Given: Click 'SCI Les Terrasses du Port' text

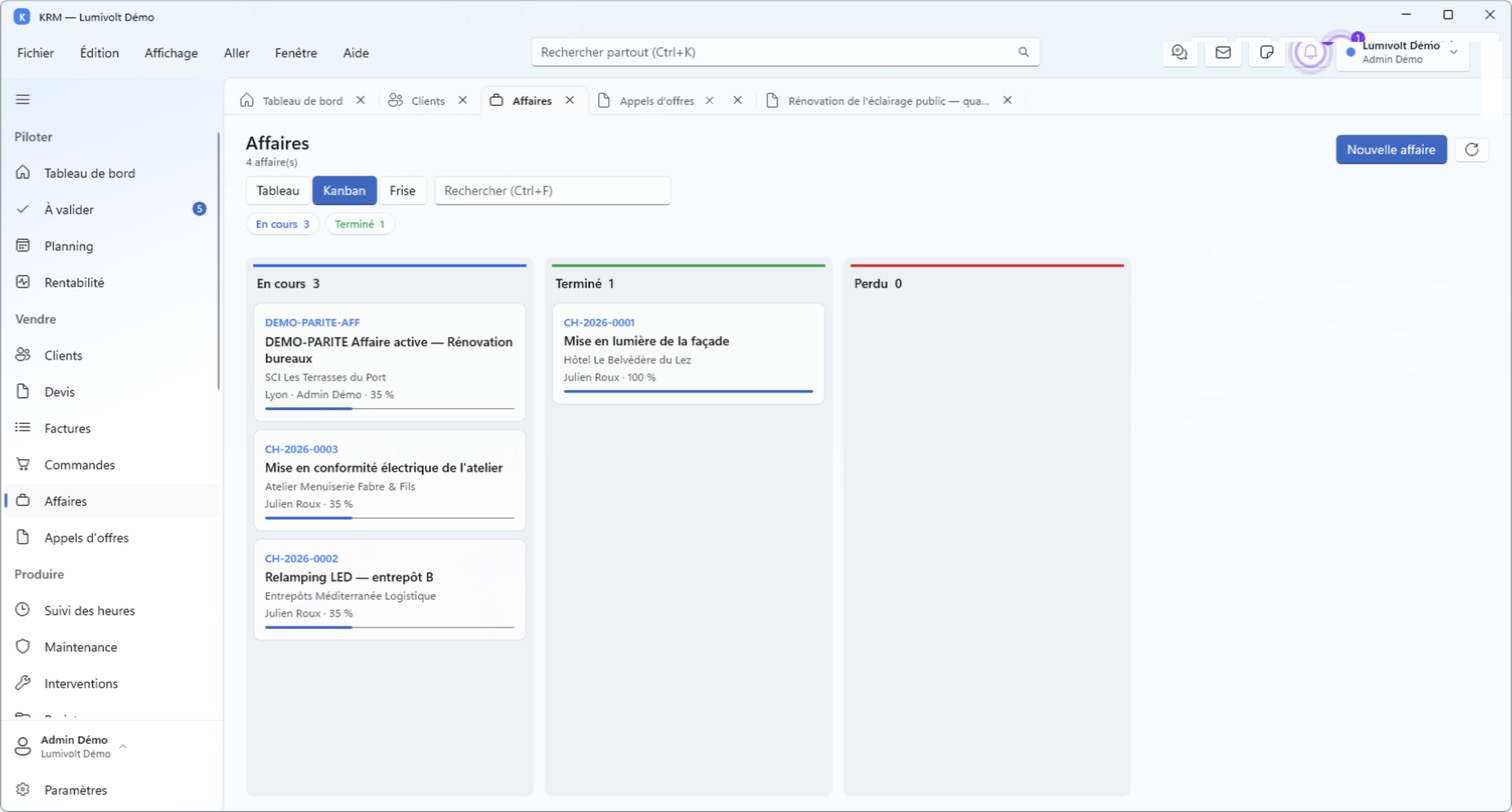Looking at the screenshot, I should point(325,377).
